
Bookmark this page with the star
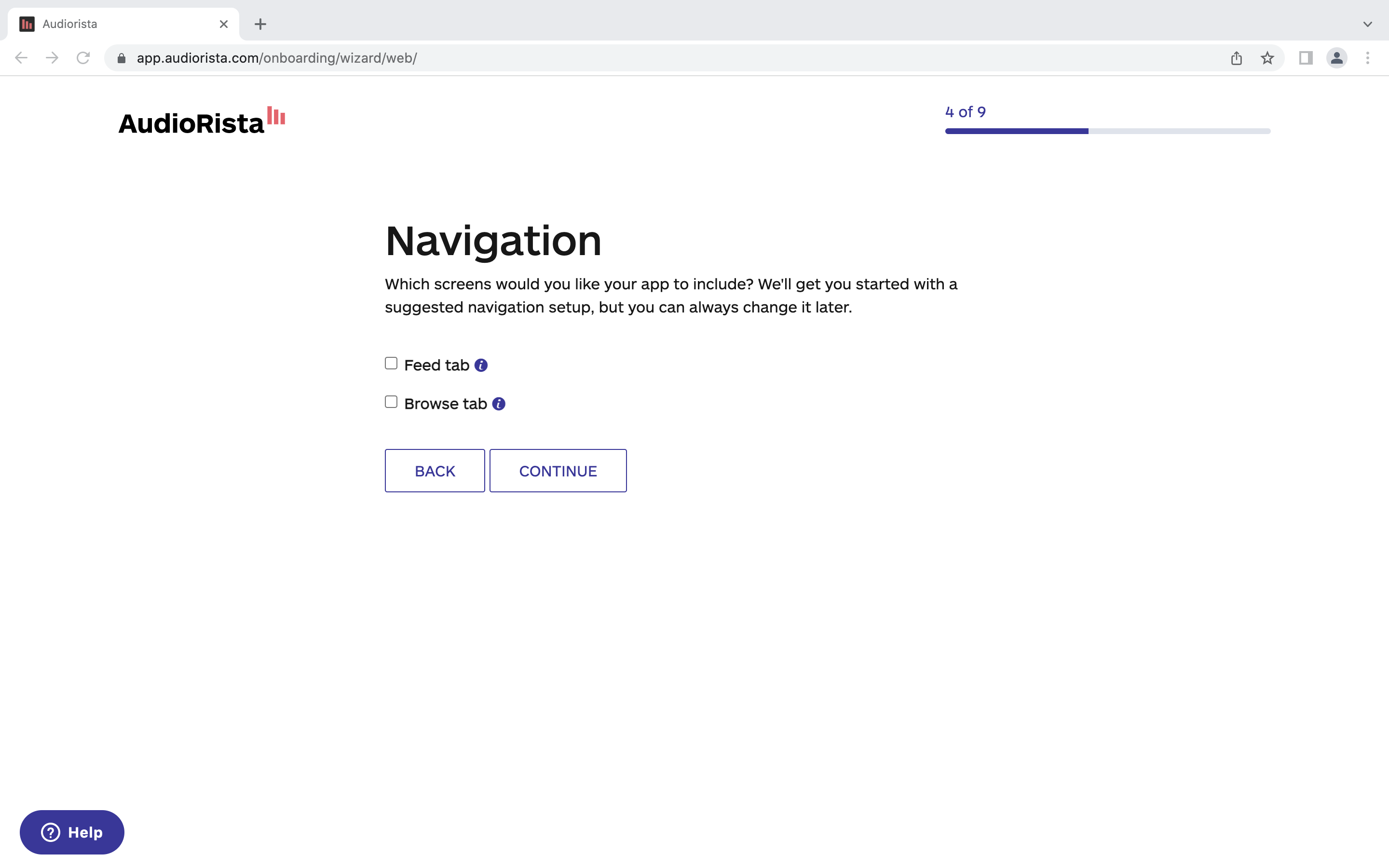1267,58
